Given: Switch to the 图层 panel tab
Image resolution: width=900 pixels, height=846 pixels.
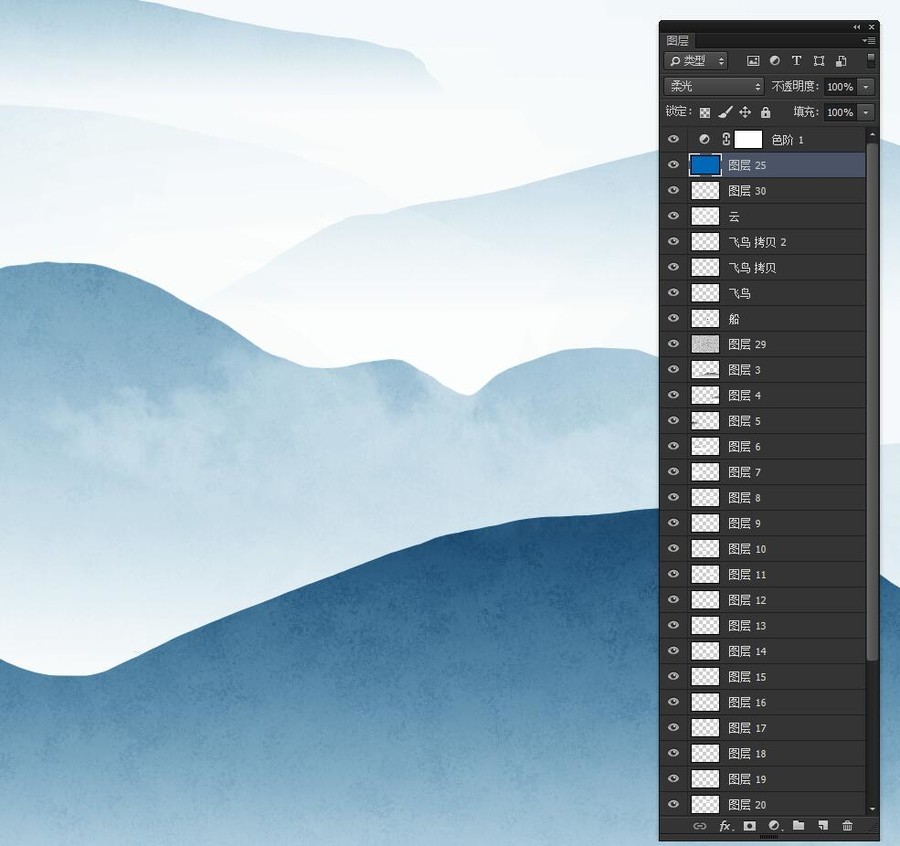Looking at the screenshot, I should (677, 41).
